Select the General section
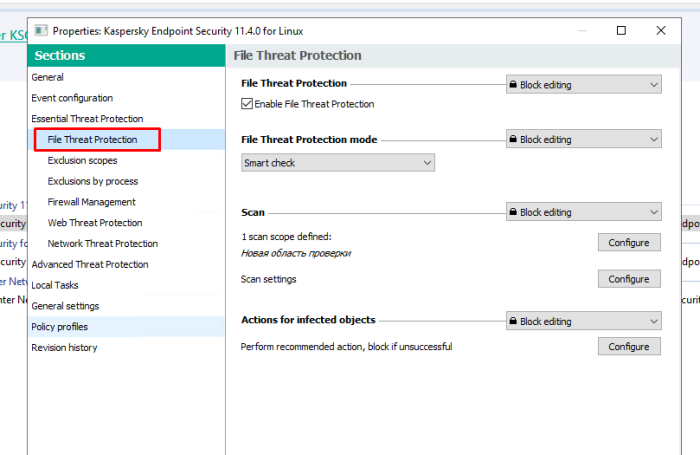 pos(47,77)
